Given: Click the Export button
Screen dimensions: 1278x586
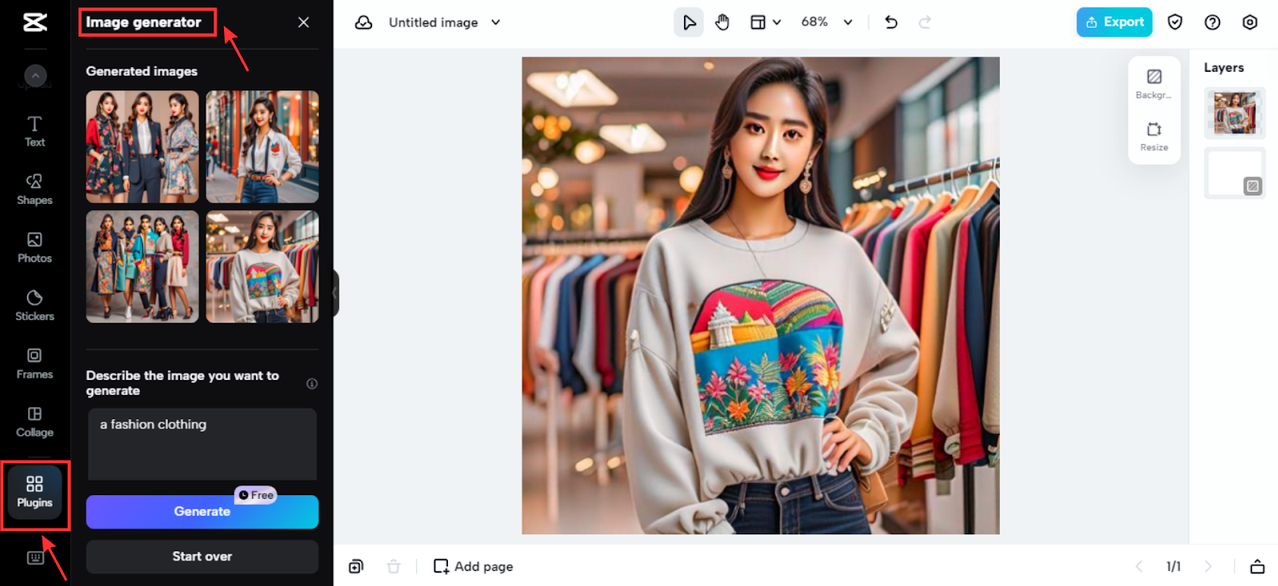Looking at the screenshot, I should [x=1114, y=22].
